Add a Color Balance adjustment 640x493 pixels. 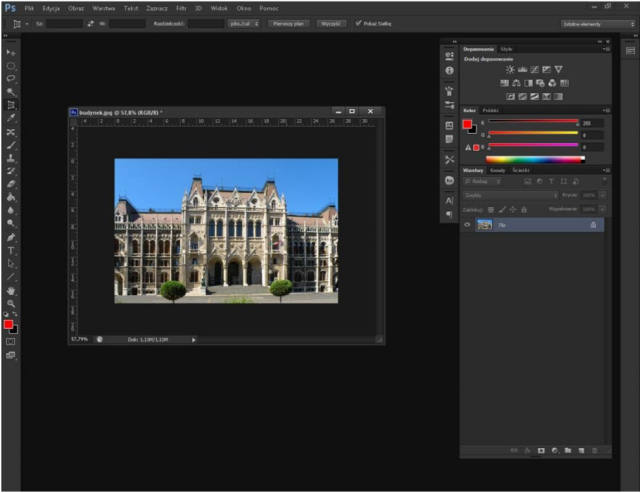click(x=516, y=83)
